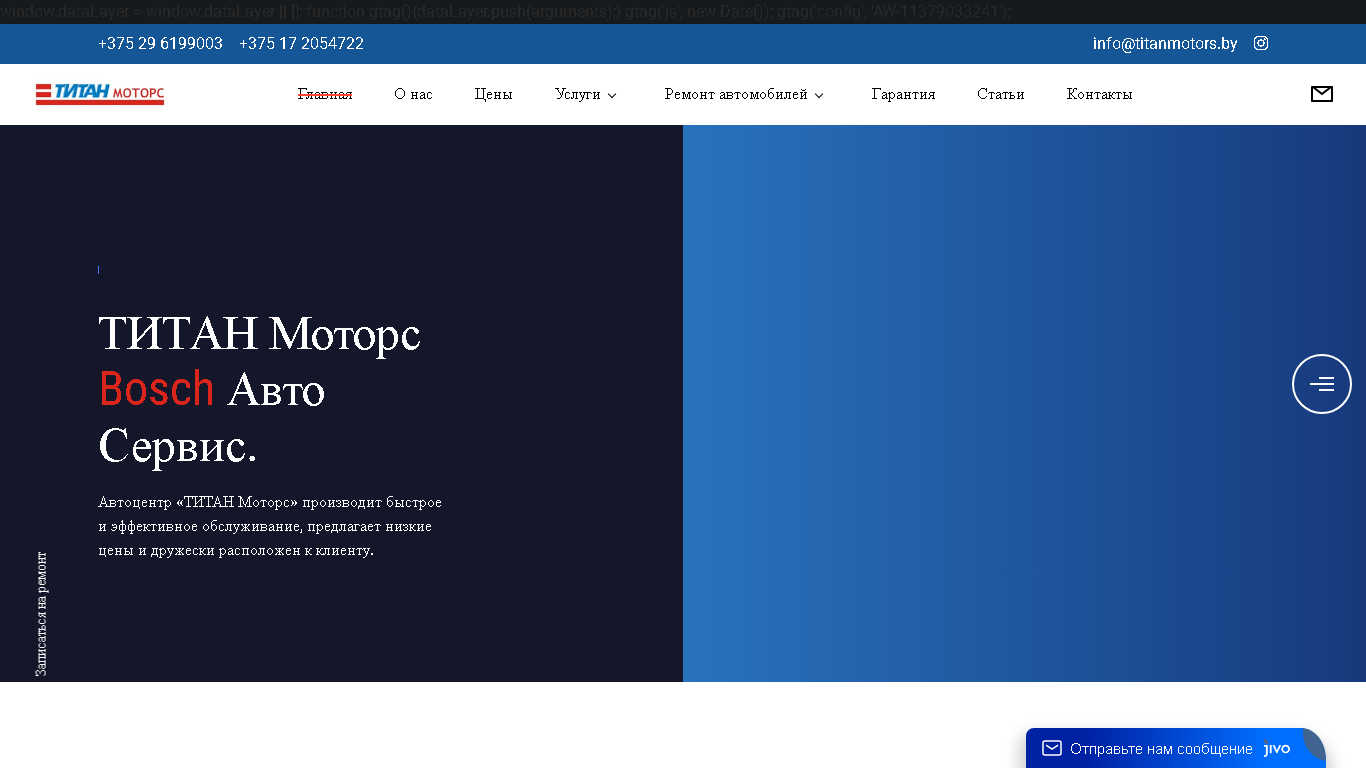1366x768 pixels.
Task: Click the envelope mail icon in navbar
Action: pyautogui.click(x=1322, y=94)
